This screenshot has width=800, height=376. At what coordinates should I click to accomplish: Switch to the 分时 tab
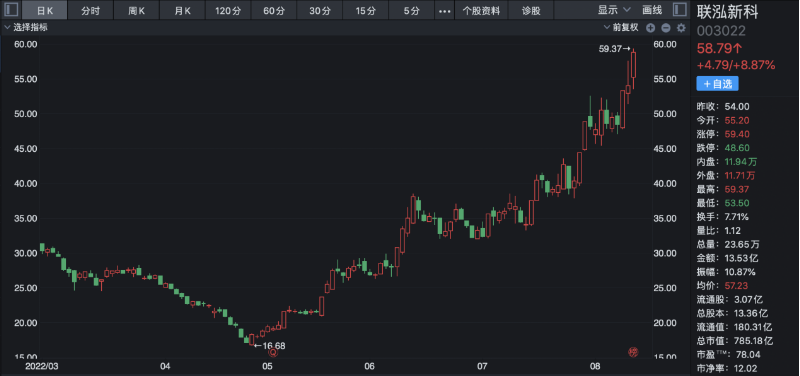[x=90, y=10]
